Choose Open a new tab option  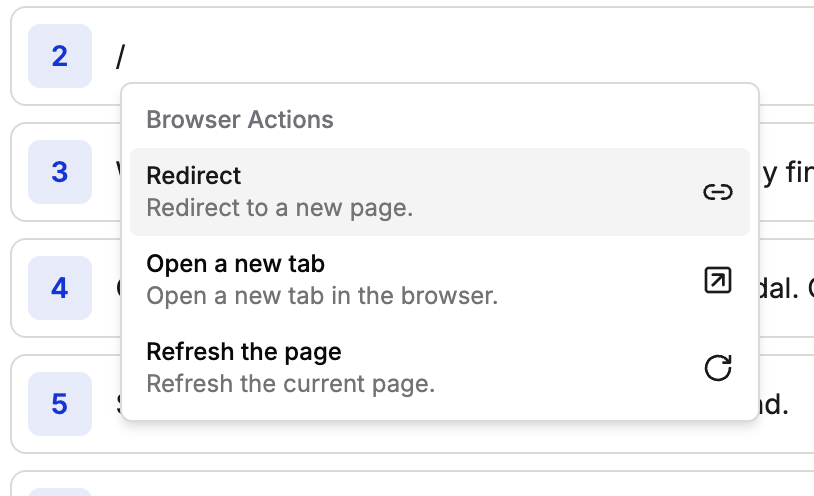[235, 265]
